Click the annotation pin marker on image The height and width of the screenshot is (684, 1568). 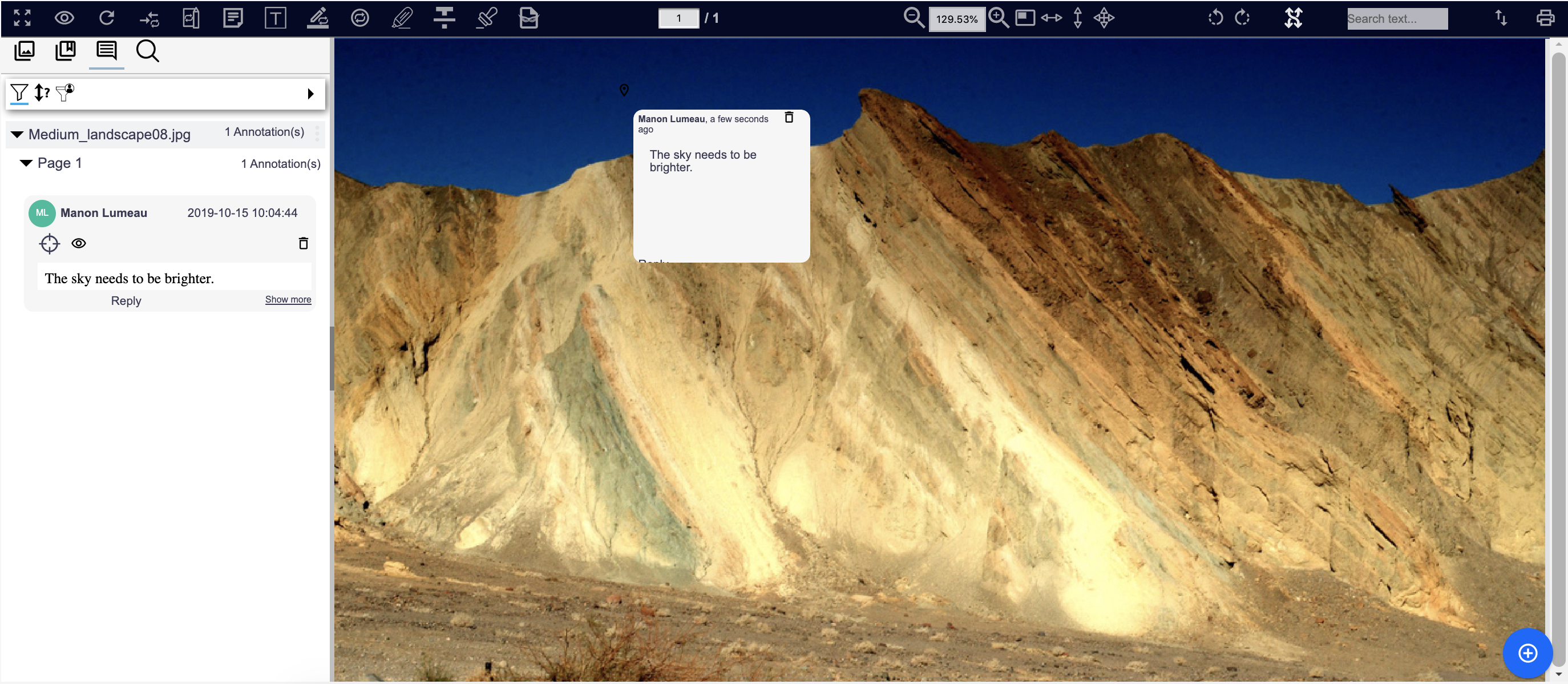pos(624,90)
